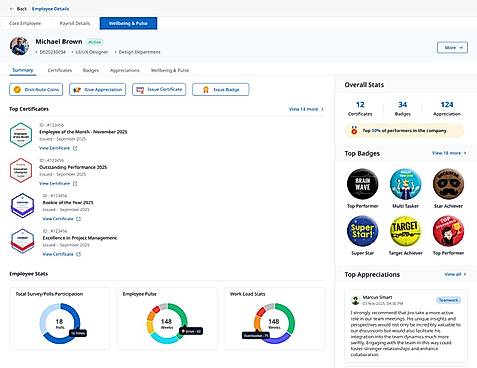Select the Target Achiever badge
Image resolution: width=477 pixels, height=368 pixels.
[x=405, y=231]
